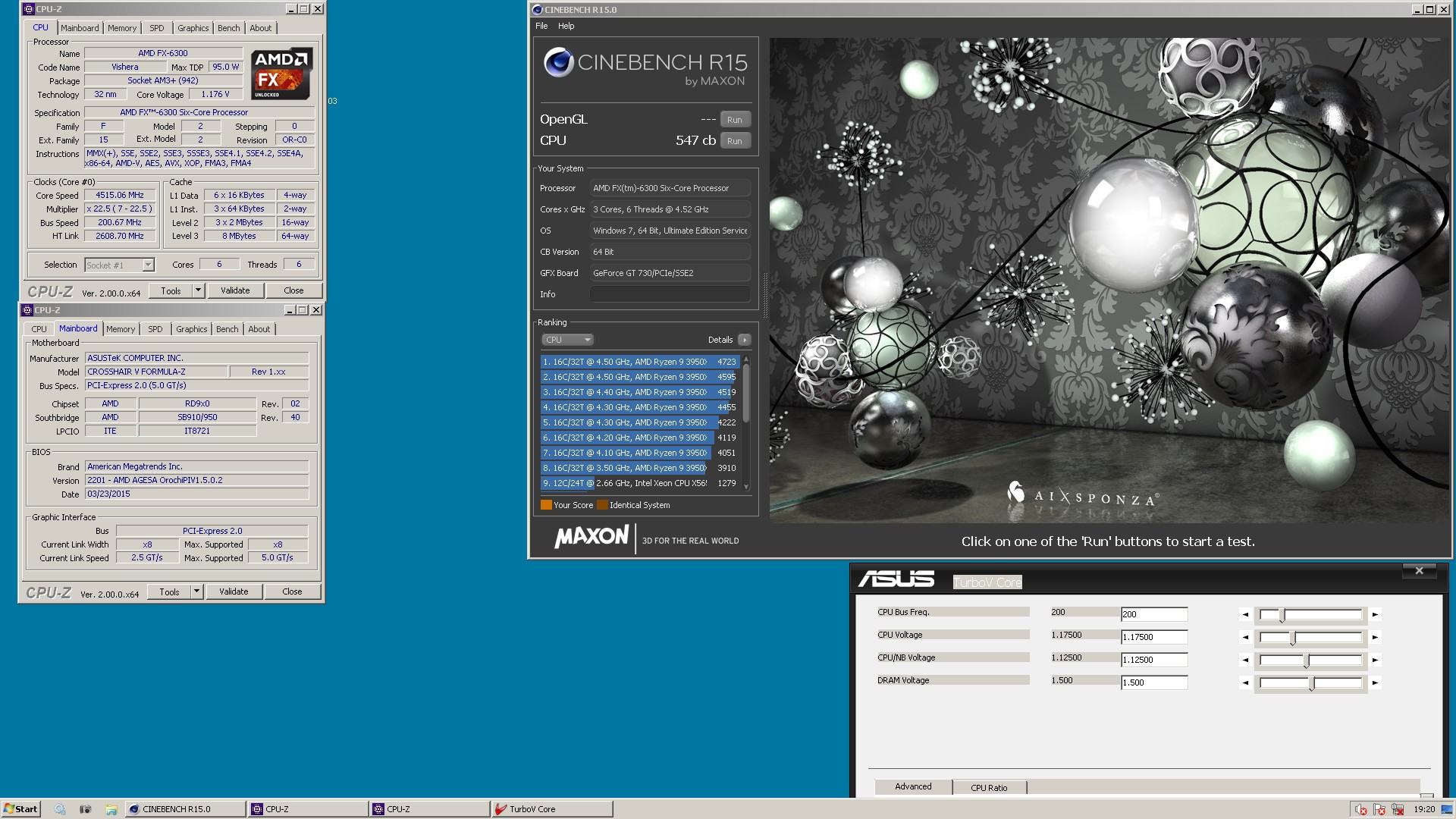This screenshot has width=1456, height=819.
Task: Open the File menu in Cinebench
Action: pyautogui.click(x=541, y=26)
